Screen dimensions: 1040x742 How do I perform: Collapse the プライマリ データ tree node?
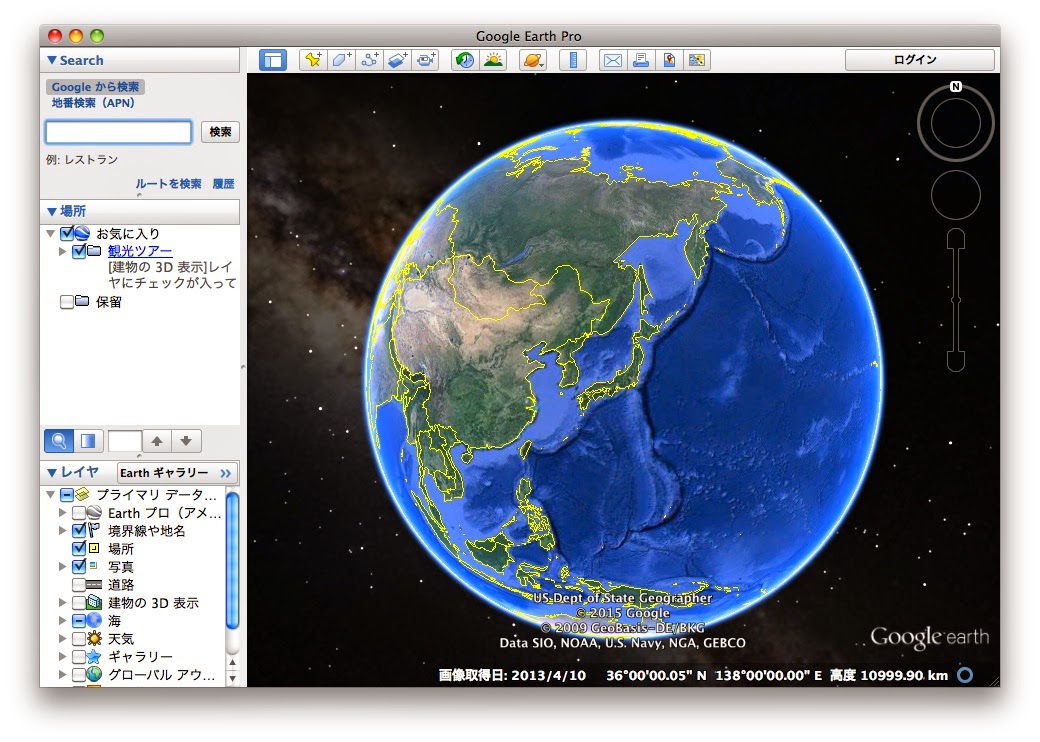coord(50,495)
